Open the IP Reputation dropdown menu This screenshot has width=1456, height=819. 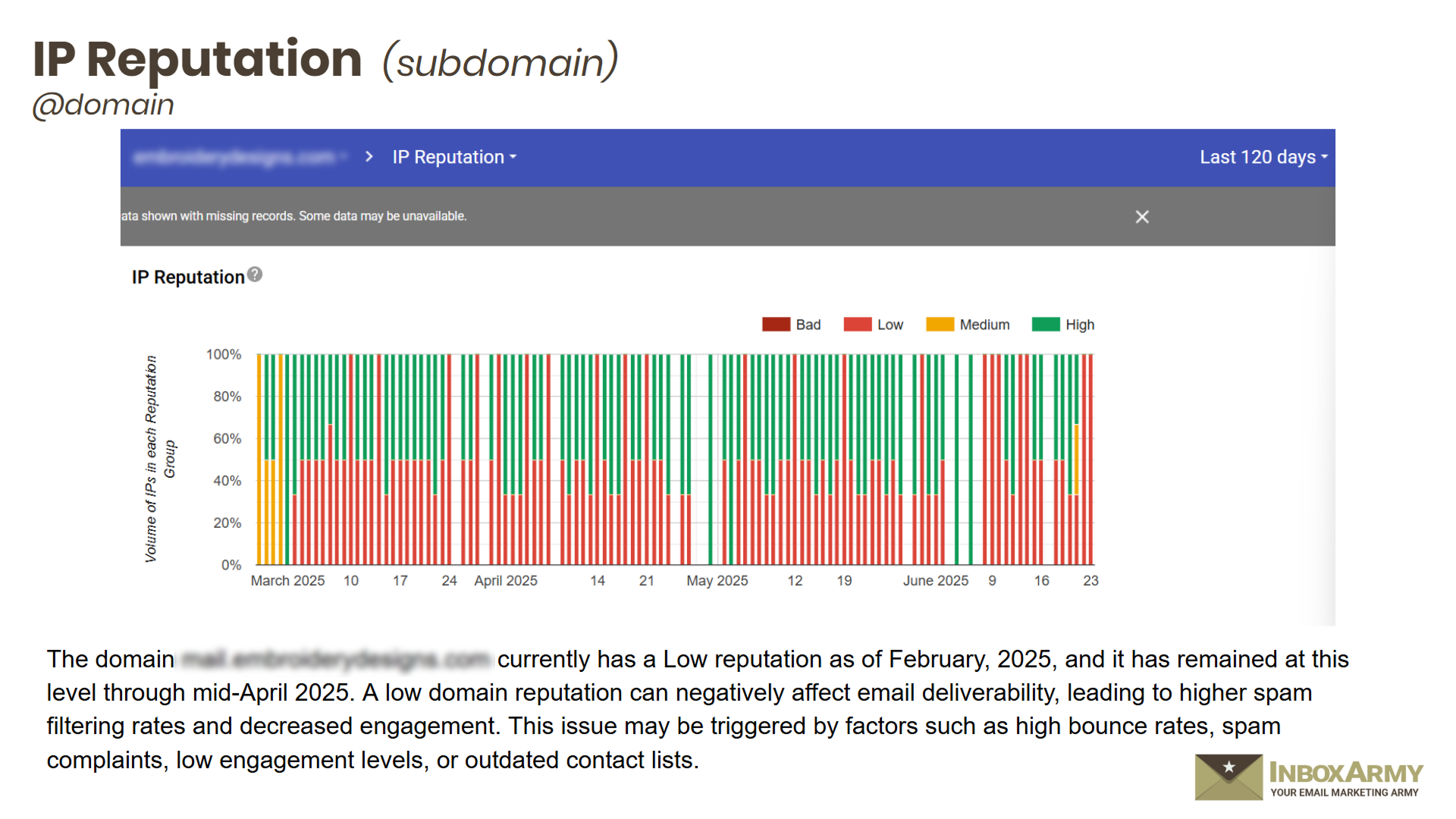coord(453,157)
